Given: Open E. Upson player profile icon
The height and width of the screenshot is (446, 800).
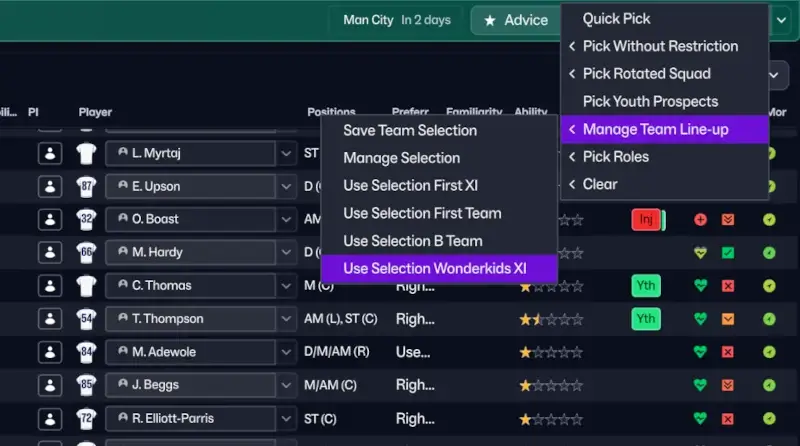Looking at the screenshot, I should click(x=50, y=186).
